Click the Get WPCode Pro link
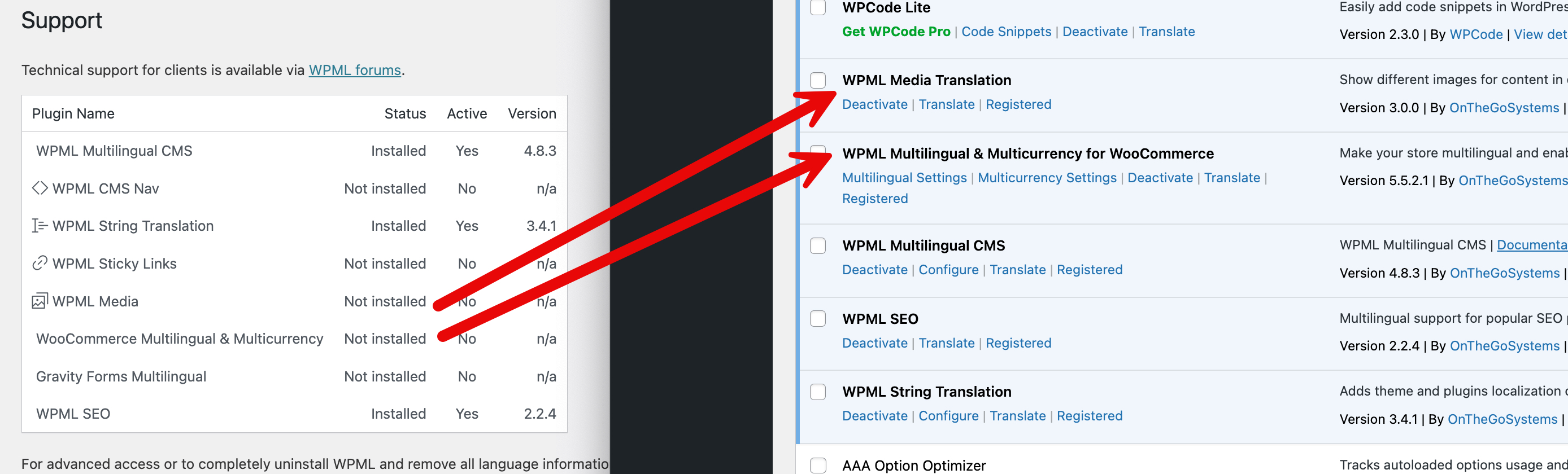The width and height of the screenshot is (1568, 474). pos(896,32)
